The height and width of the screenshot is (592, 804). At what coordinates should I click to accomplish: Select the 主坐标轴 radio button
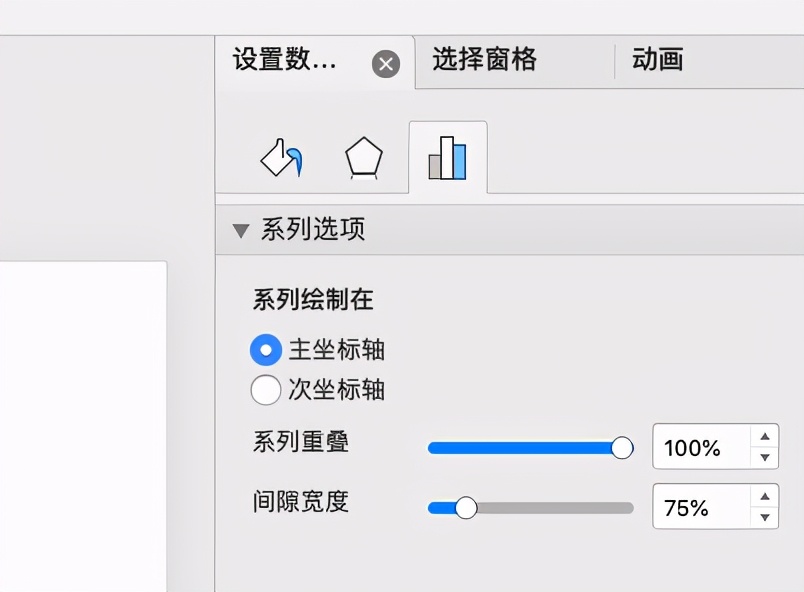265,350
